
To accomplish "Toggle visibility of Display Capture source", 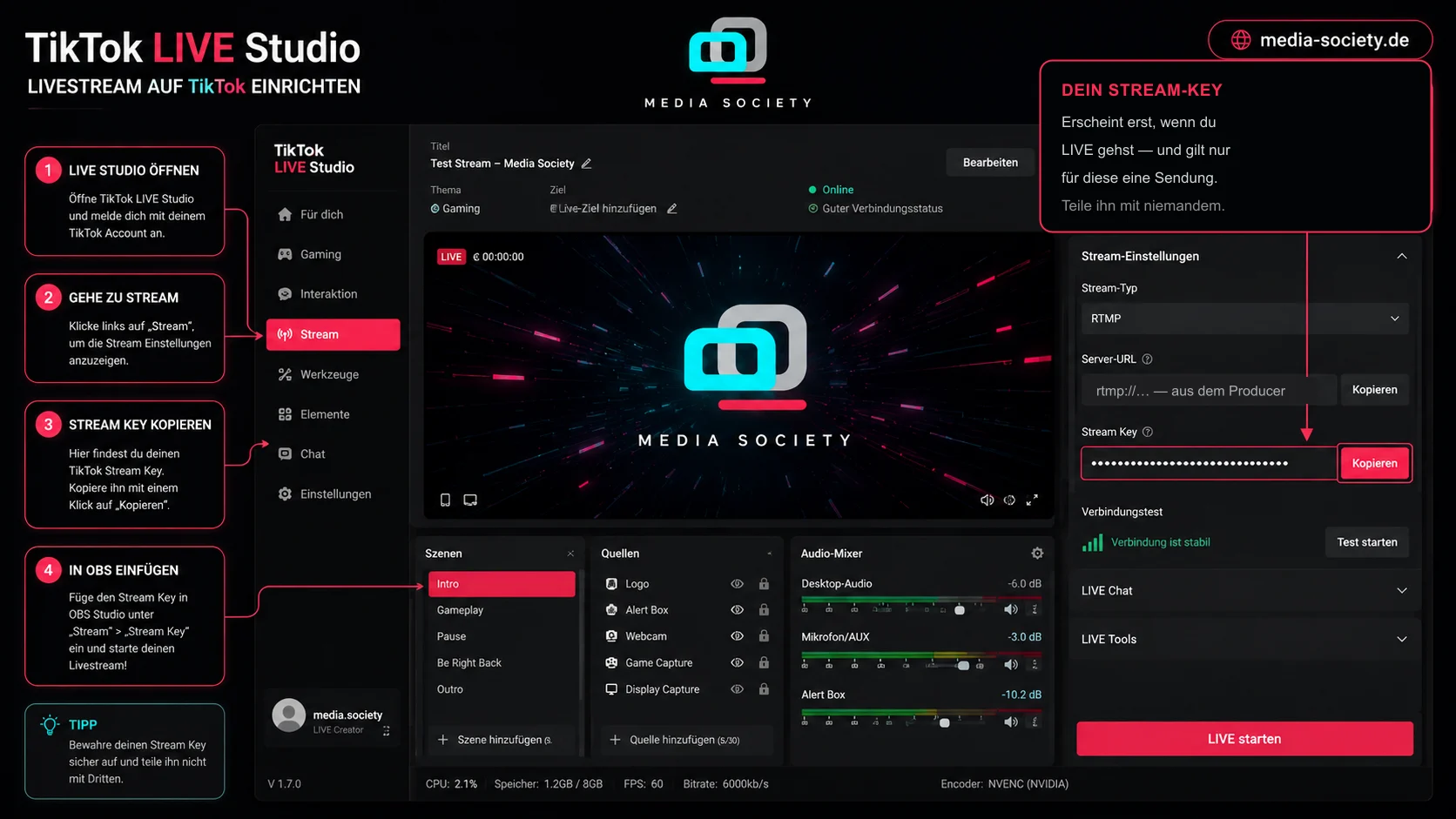I will point(737,688).
